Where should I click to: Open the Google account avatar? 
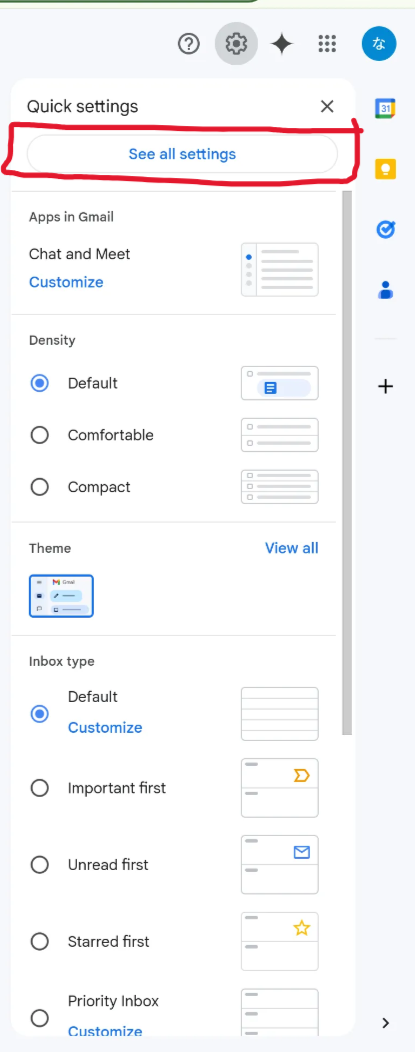[x=379, y=44]
